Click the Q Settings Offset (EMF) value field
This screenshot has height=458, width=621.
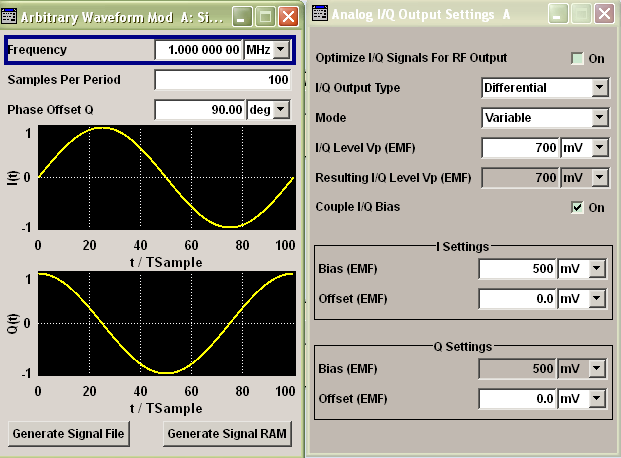pos(517,399)
